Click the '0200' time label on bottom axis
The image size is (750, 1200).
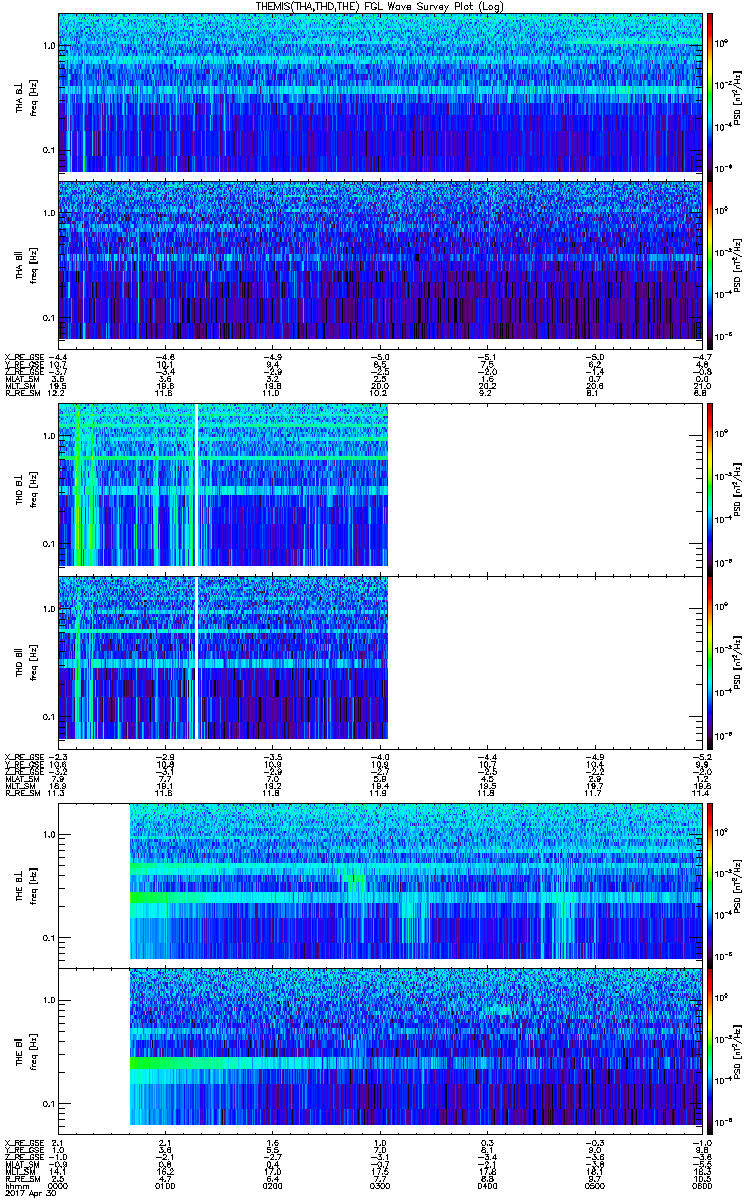[273, 1185]
